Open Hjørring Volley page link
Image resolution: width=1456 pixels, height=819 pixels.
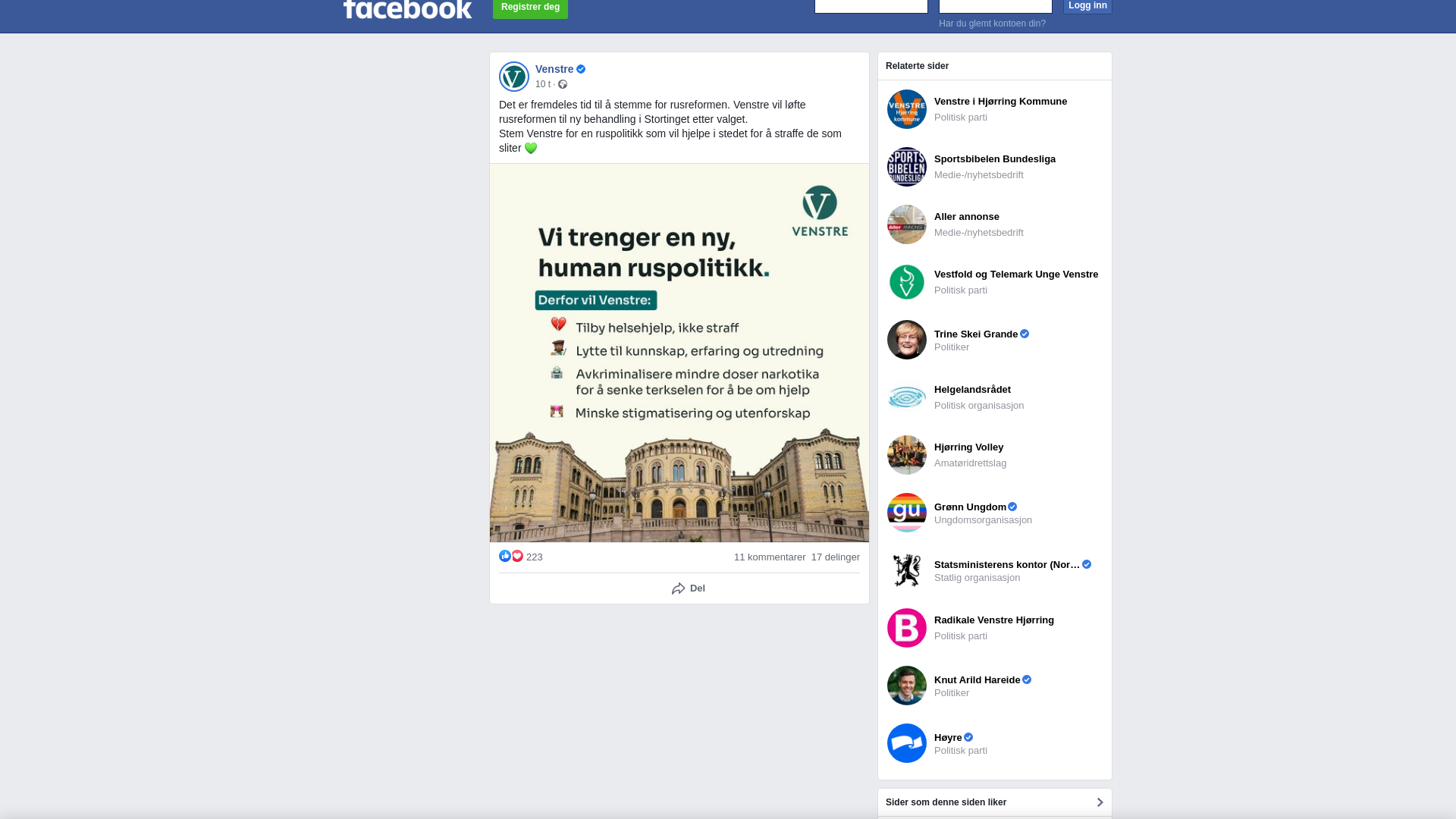click(x=968, y=447)
